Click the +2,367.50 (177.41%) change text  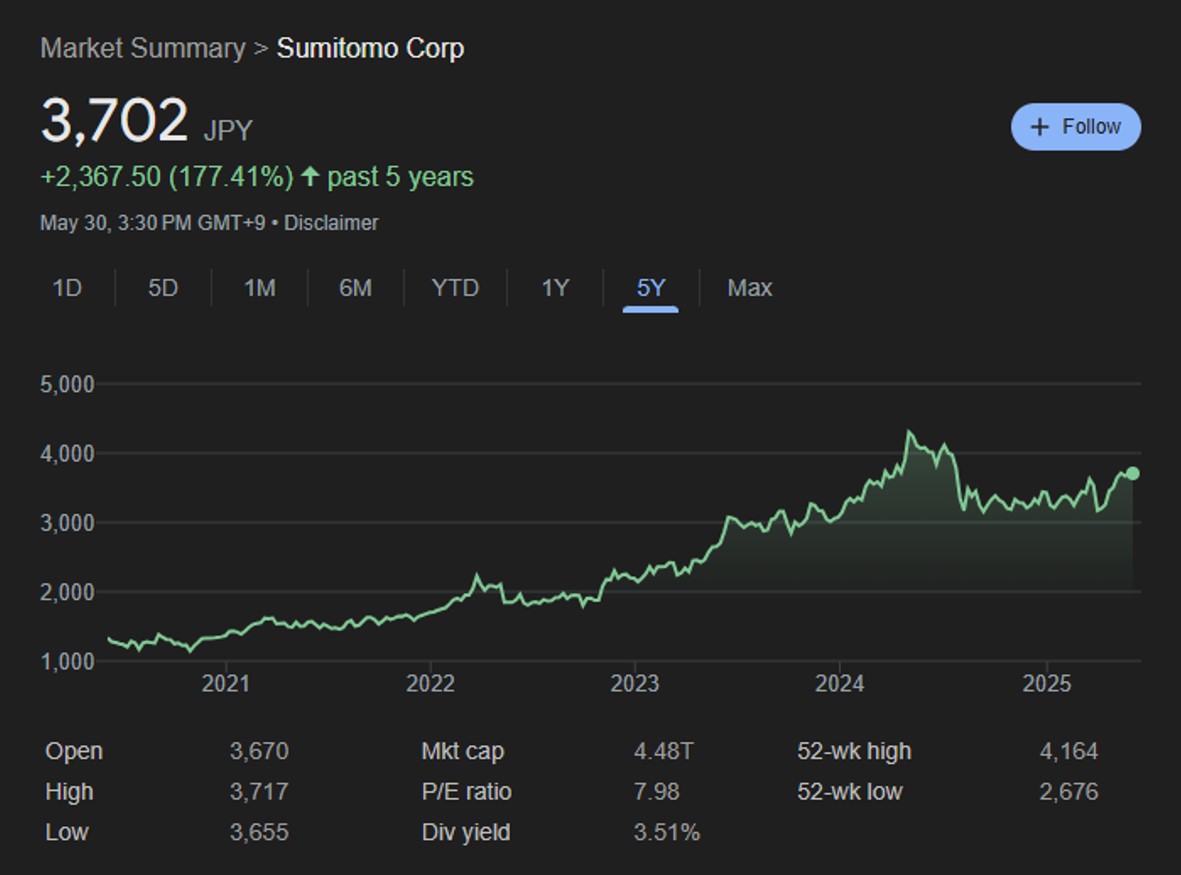(166, 177)
